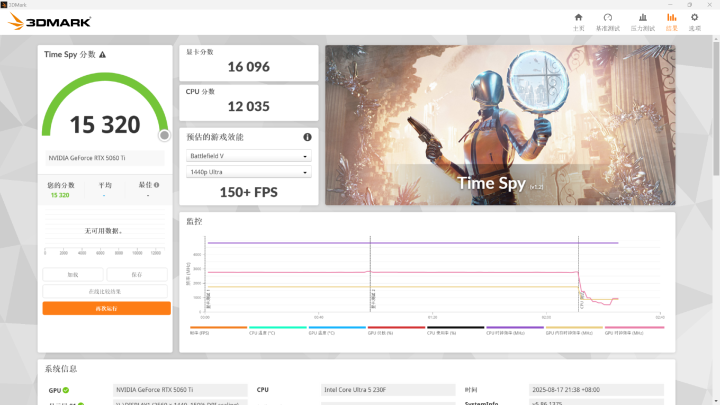The image size is (720, 405).
Task: Click green GPU status check icon
Action: click(x=66, y=390)
